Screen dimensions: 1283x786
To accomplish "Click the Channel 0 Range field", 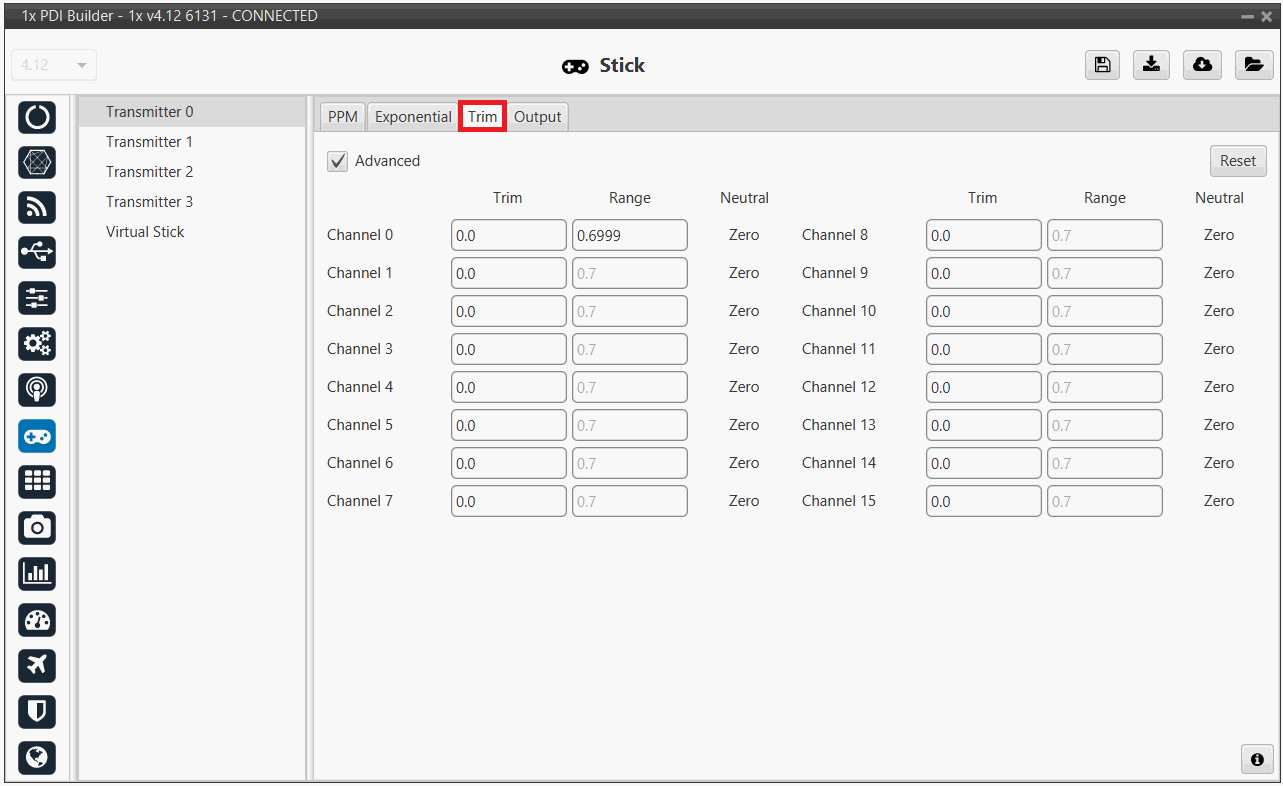I will click(x=629, y=236).
